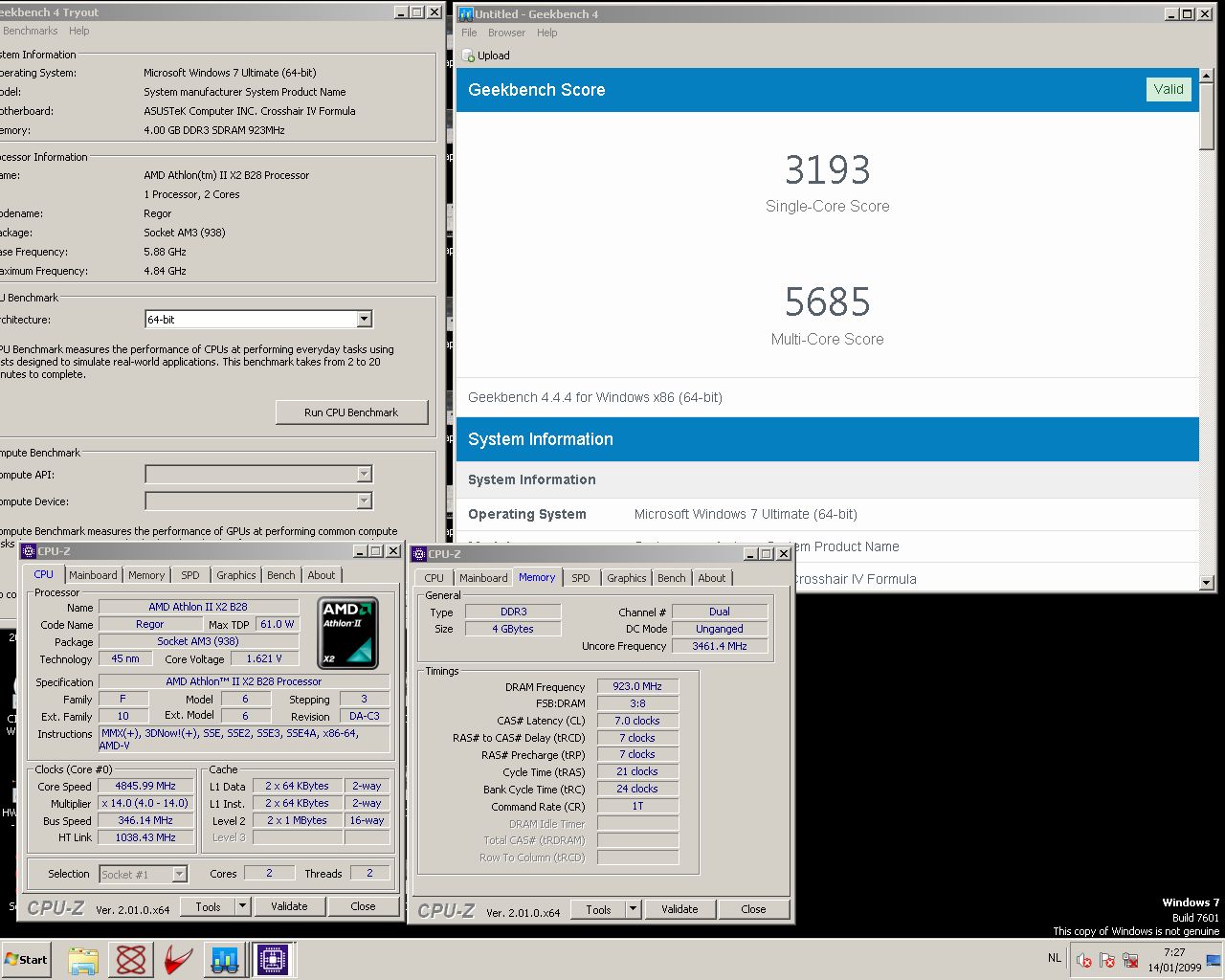Open Benchmarks menu in Geekbench Tryout window
This screenshot has height=980, width=1225.
coord(30,31)
